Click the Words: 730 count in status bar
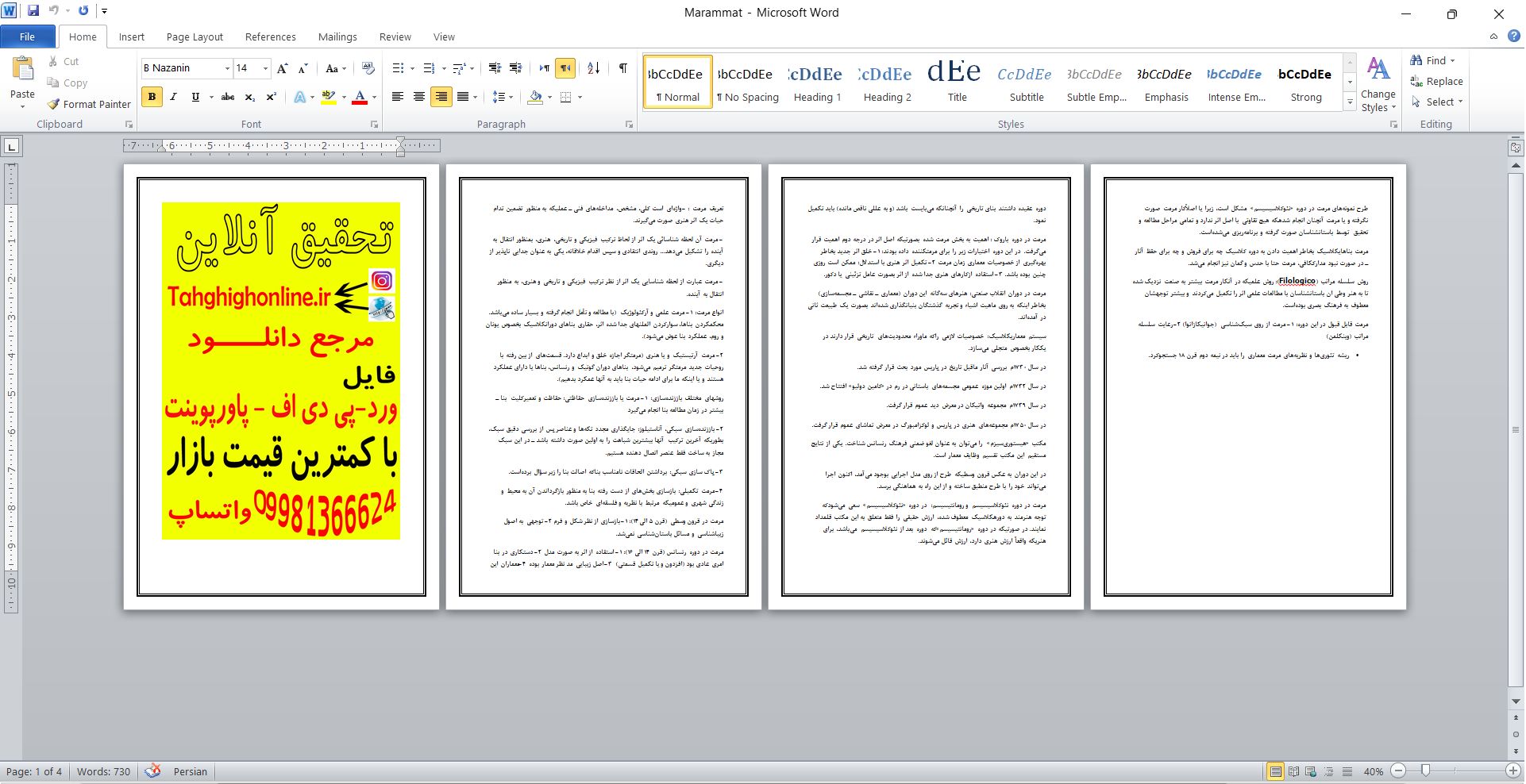The height and width of the screenshot is (784, 1526). pyautogui.click(x=103, y=771)
